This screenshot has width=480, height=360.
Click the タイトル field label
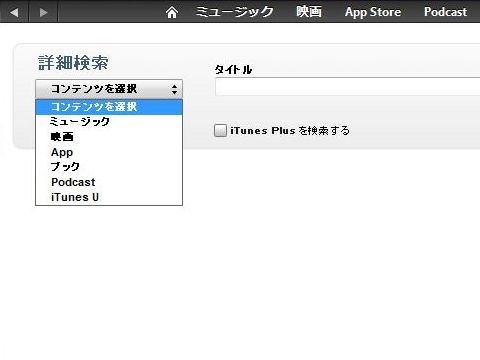(x=233, y=69)
